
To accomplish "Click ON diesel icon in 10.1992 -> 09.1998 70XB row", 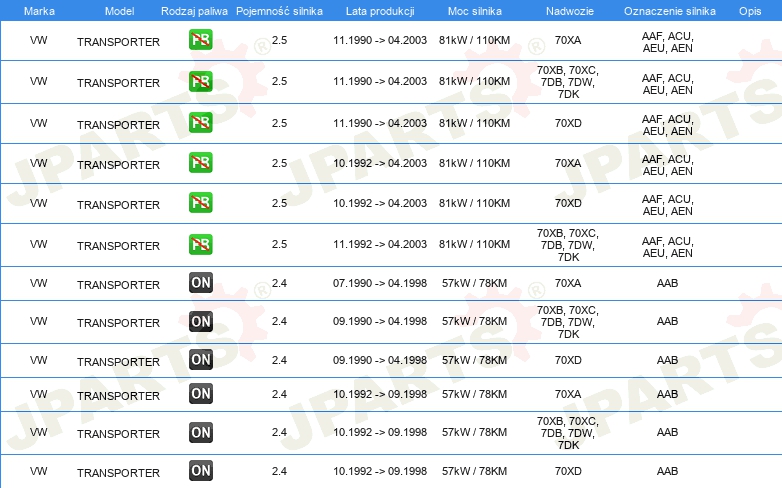I will [200, 432].
